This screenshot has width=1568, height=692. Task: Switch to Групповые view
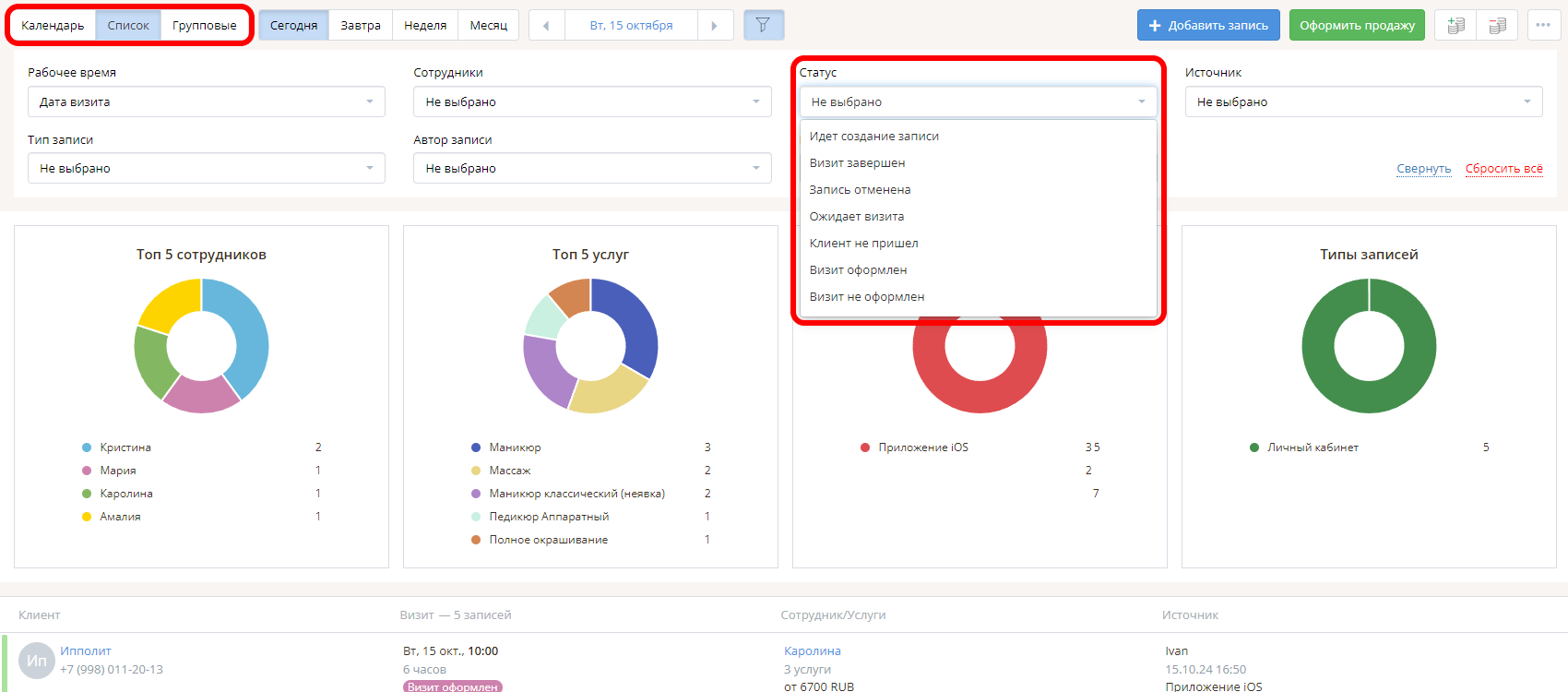[x=205, y=25]
